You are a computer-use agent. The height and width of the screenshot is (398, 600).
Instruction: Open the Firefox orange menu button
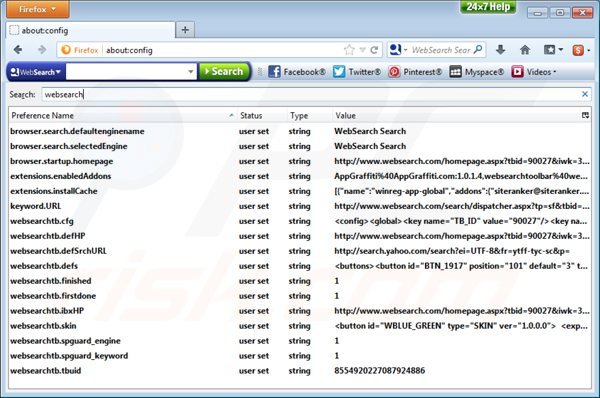[x=38, y=9]
